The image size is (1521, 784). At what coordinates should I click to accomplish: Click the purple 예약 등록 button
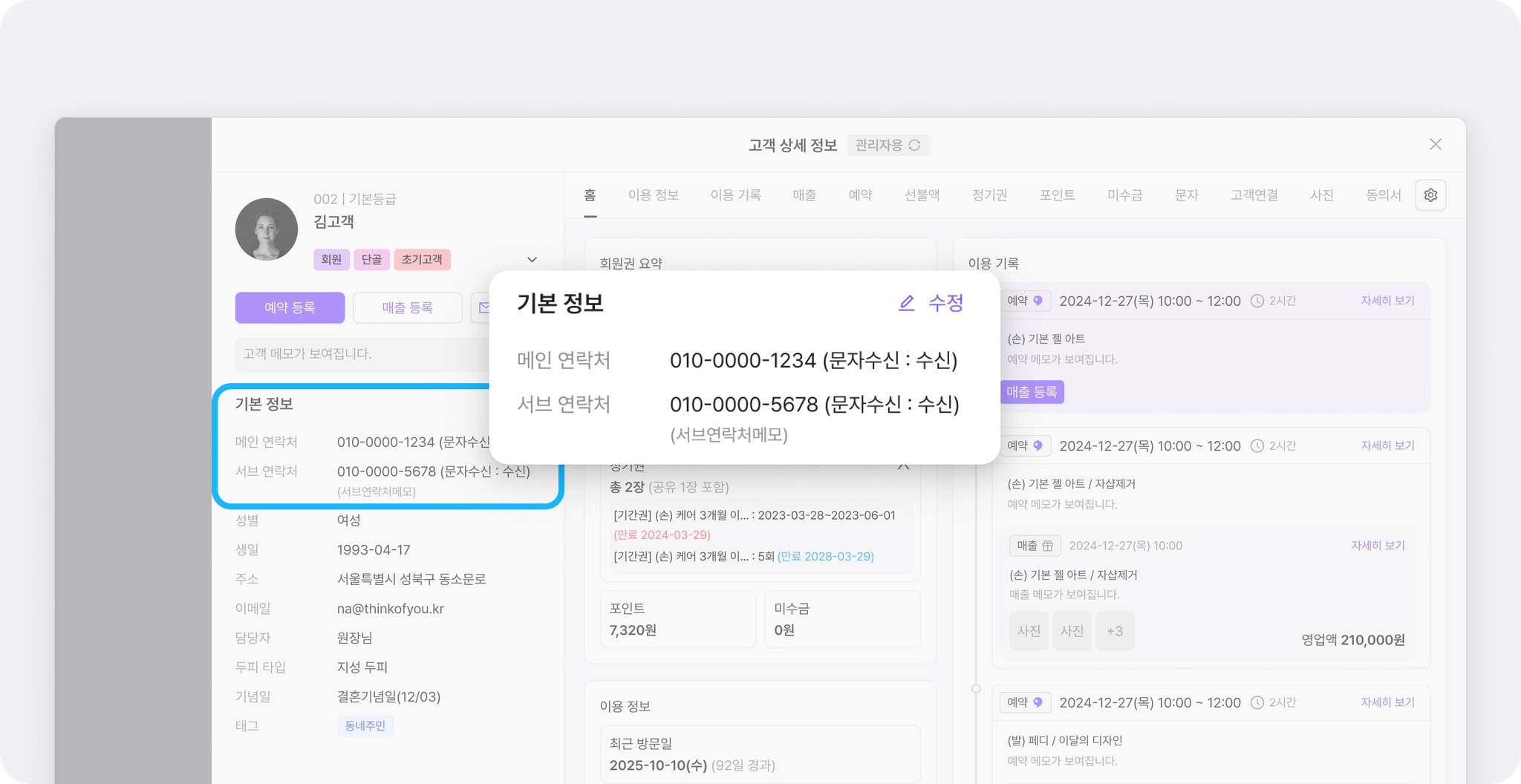pos(290,307)
